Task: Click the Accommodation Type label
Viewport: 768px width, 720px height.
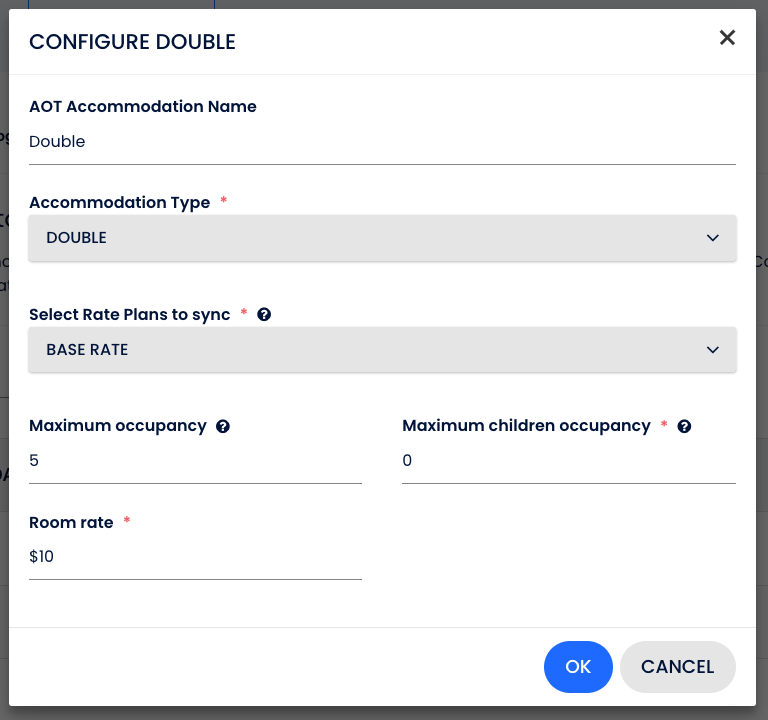Action: click(x=119, y=202)
